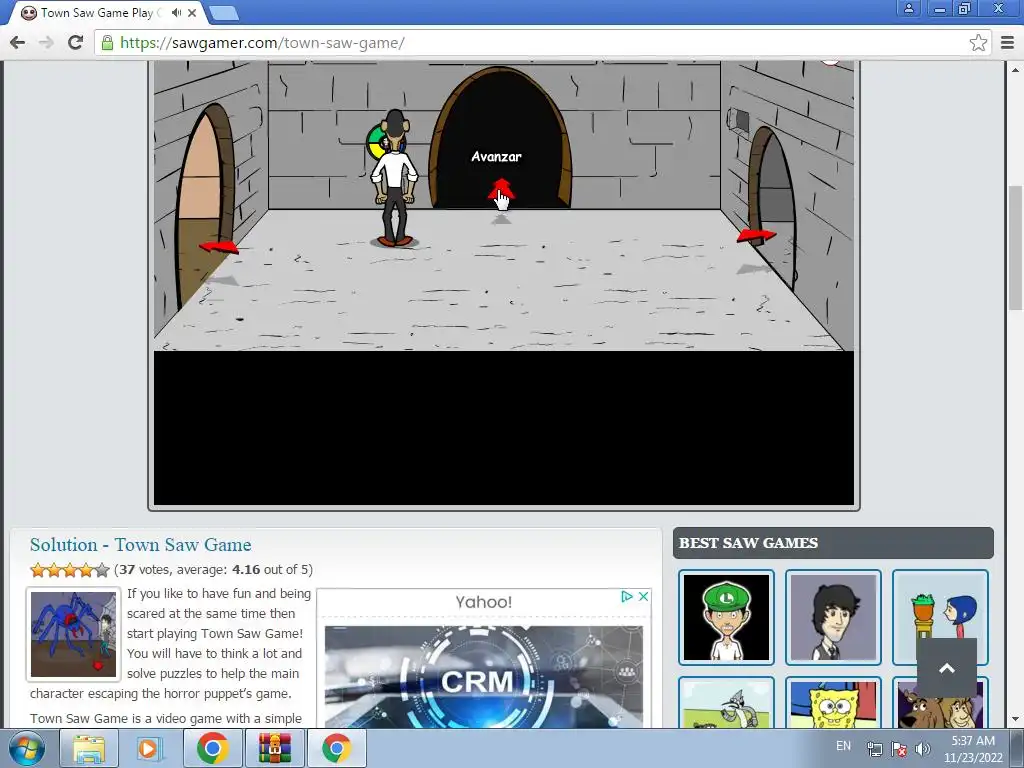1024x768 pixels.
Task: Rate the game with the first star
Action: pos(38,570)
